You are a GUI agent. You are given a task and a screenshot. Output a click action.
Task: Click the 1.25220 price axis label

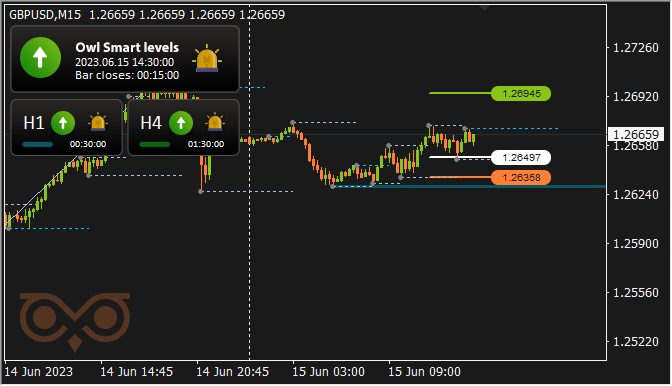(x=636, y=342)
